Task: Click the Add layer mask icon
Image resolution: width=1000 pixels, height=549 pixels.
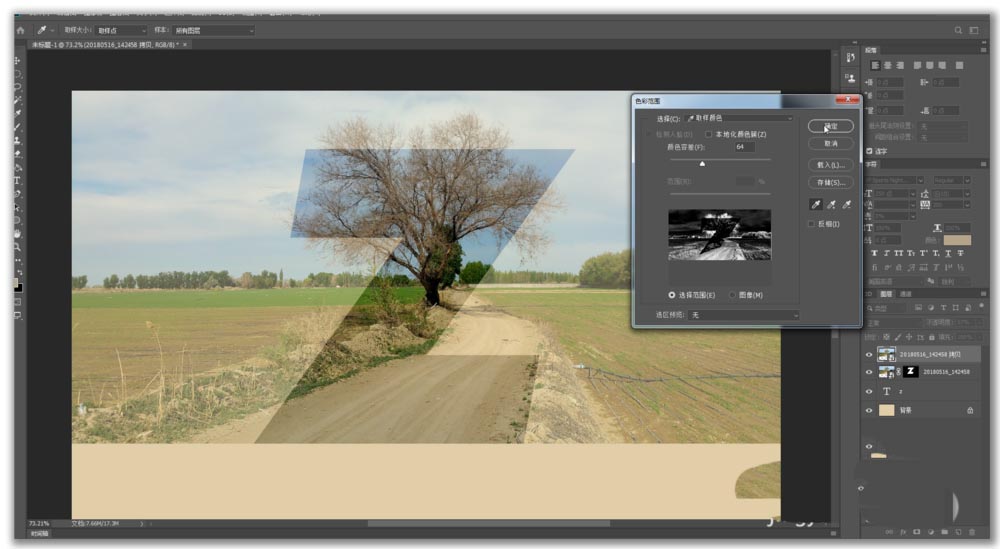Action: point(917,532)
